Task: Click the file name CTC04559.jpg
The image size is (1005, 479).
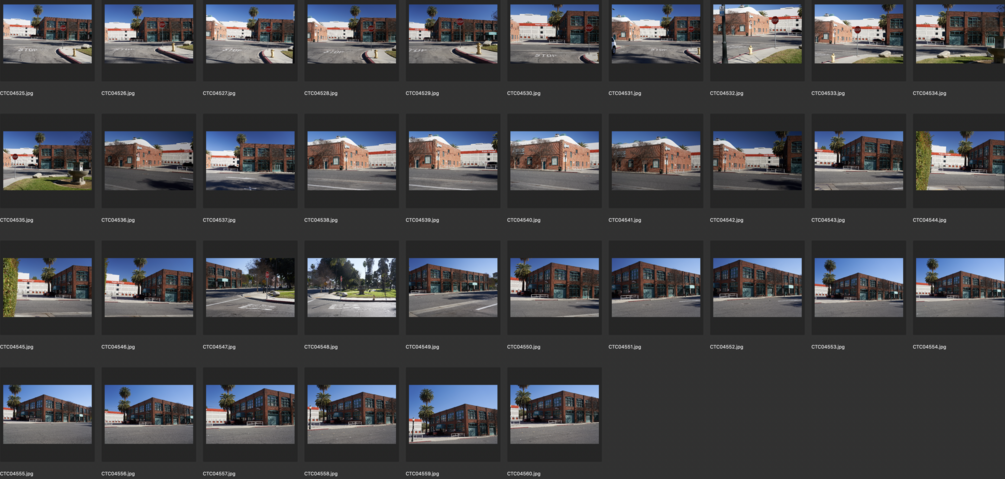Action: (x=422, y=474)
